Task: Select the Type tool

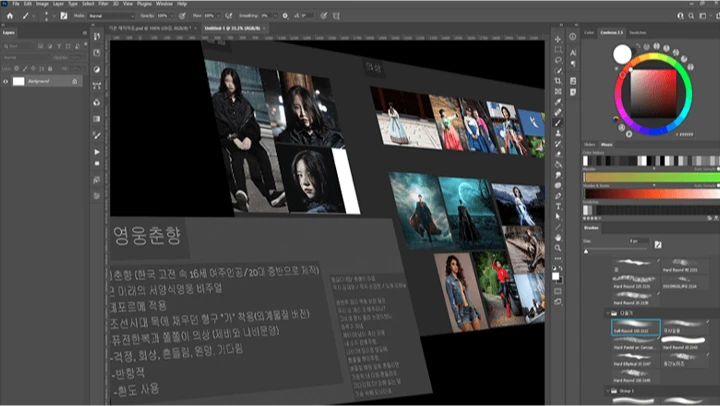Action: pyautogui.click(x=558, y=207)
